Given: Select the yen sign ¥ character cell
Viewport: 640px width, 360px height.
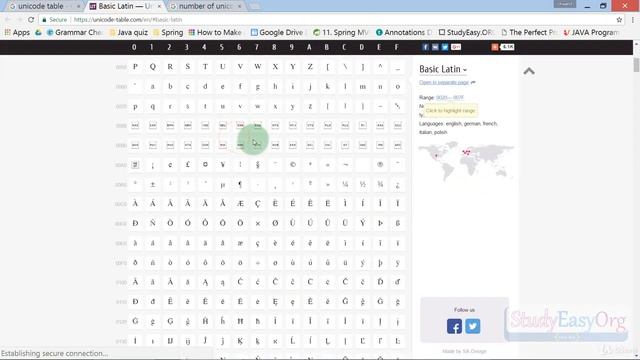Looking at the screenshot, I should [x=223, y=165].
